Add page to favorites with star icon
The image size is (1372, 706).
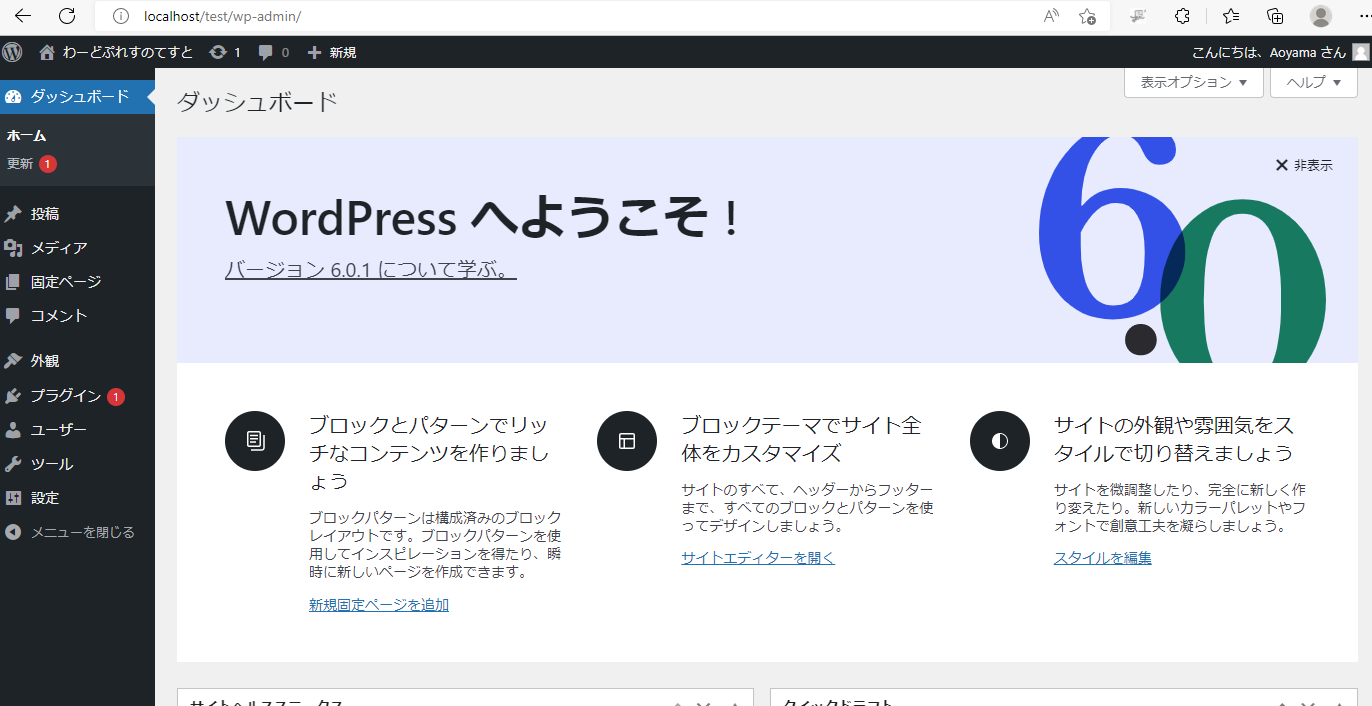[x=1088, y=16]
